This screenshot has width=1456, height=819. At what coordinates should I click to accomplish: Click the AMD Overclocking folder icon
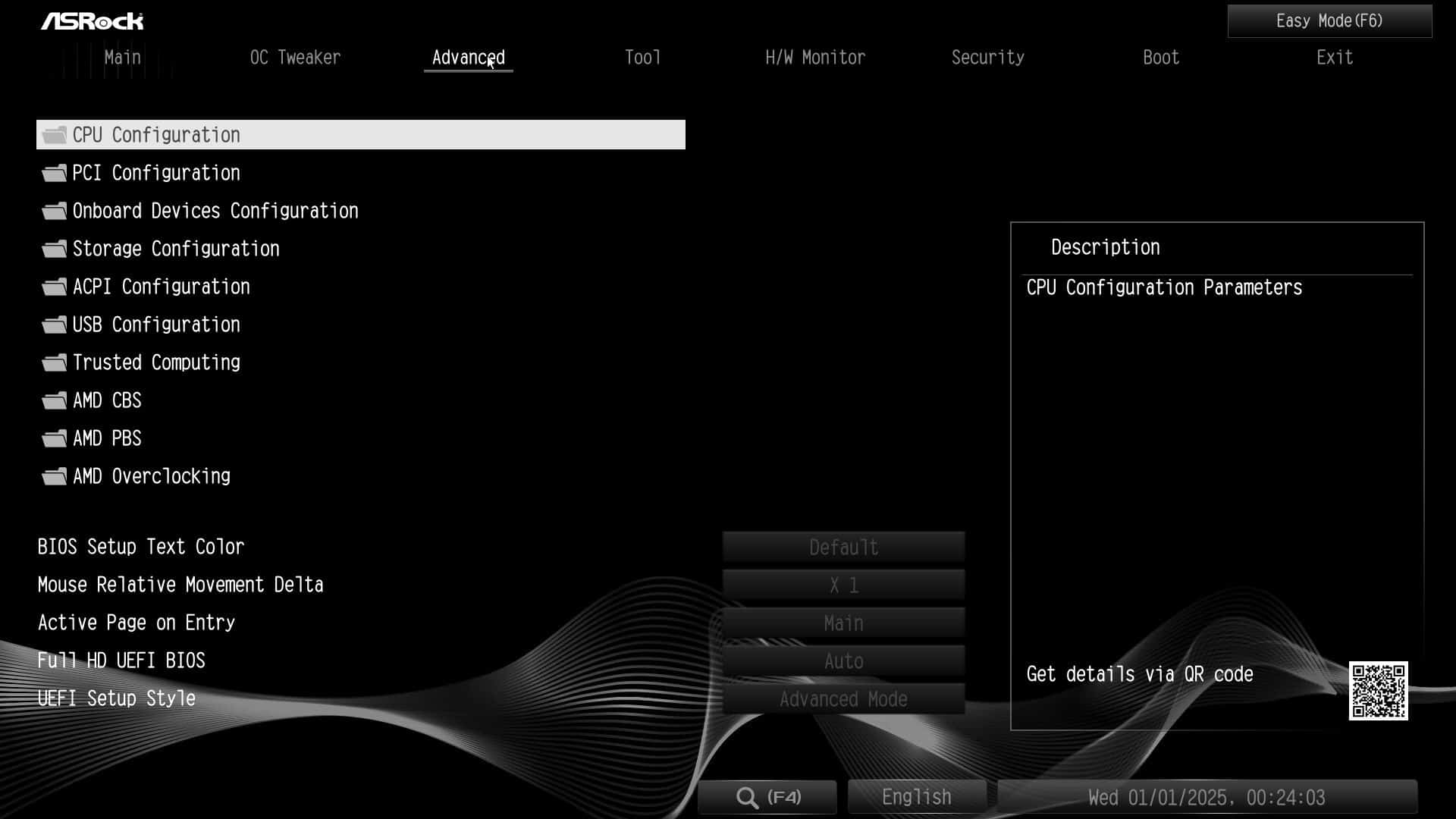(54, 476)
